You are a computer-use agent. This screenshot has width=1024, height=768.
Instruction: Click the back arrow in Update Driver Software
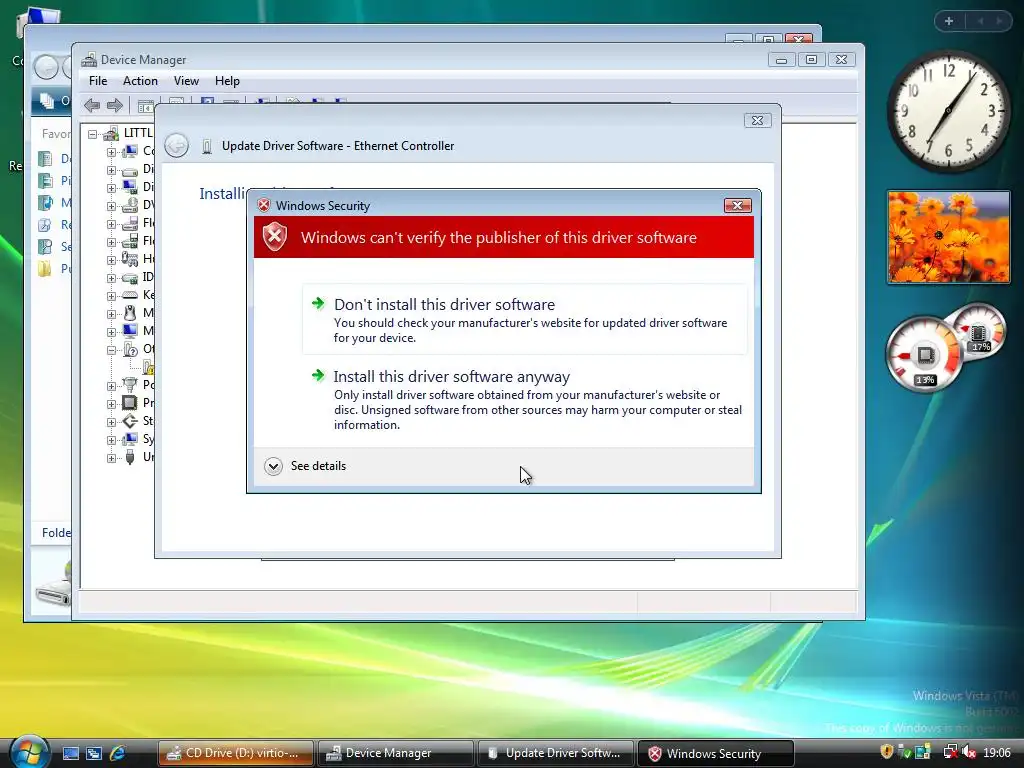click(176, 145)
